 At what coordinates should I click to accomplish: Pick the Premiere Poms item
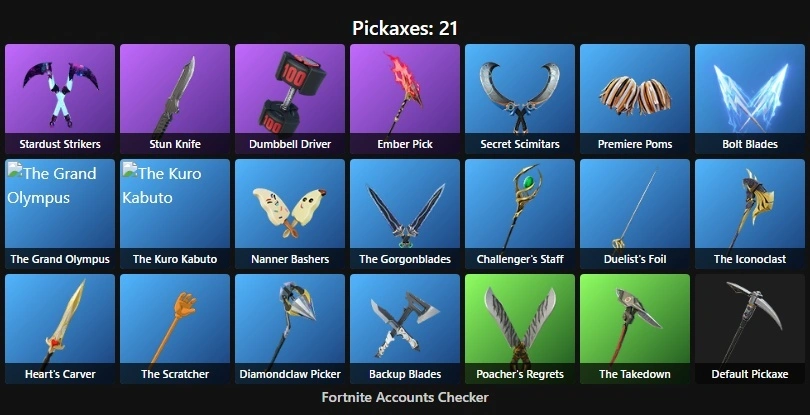[635, 99]
